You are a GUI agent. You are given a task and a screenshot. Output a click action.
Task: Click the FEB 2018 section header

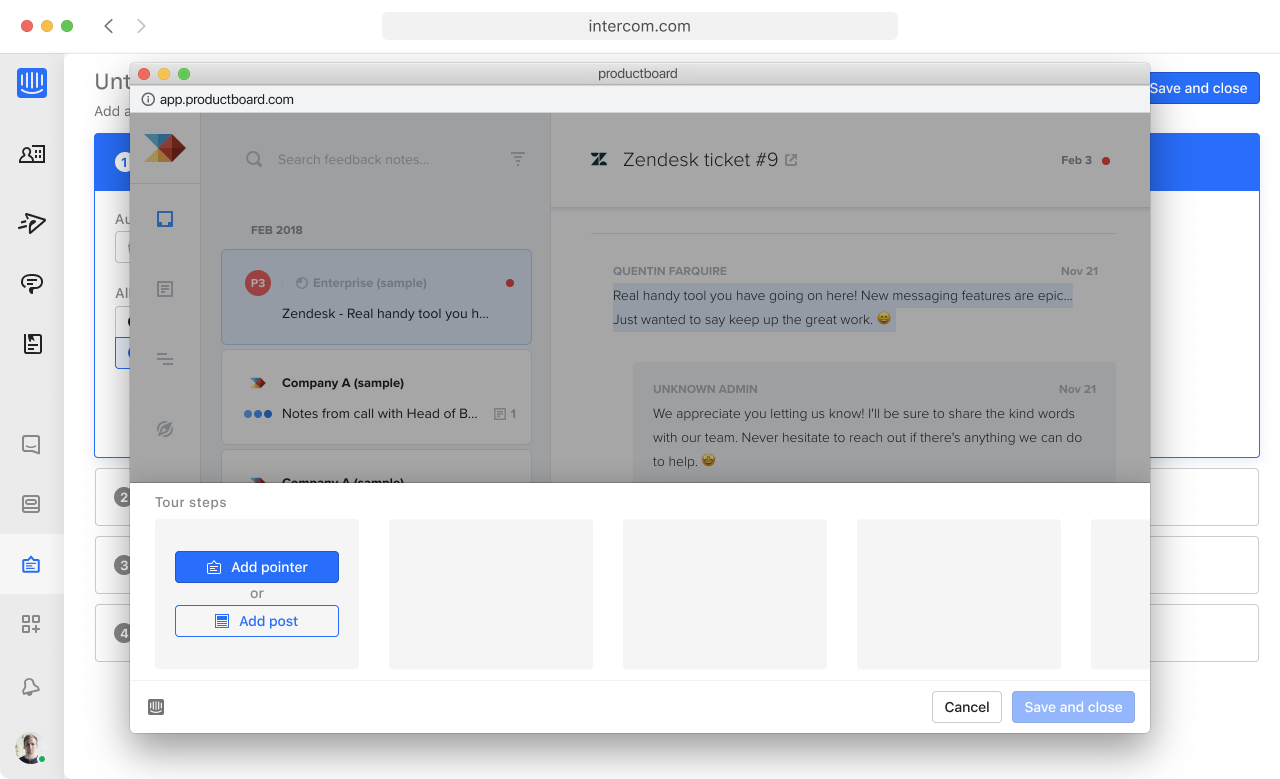click(277, 230)
